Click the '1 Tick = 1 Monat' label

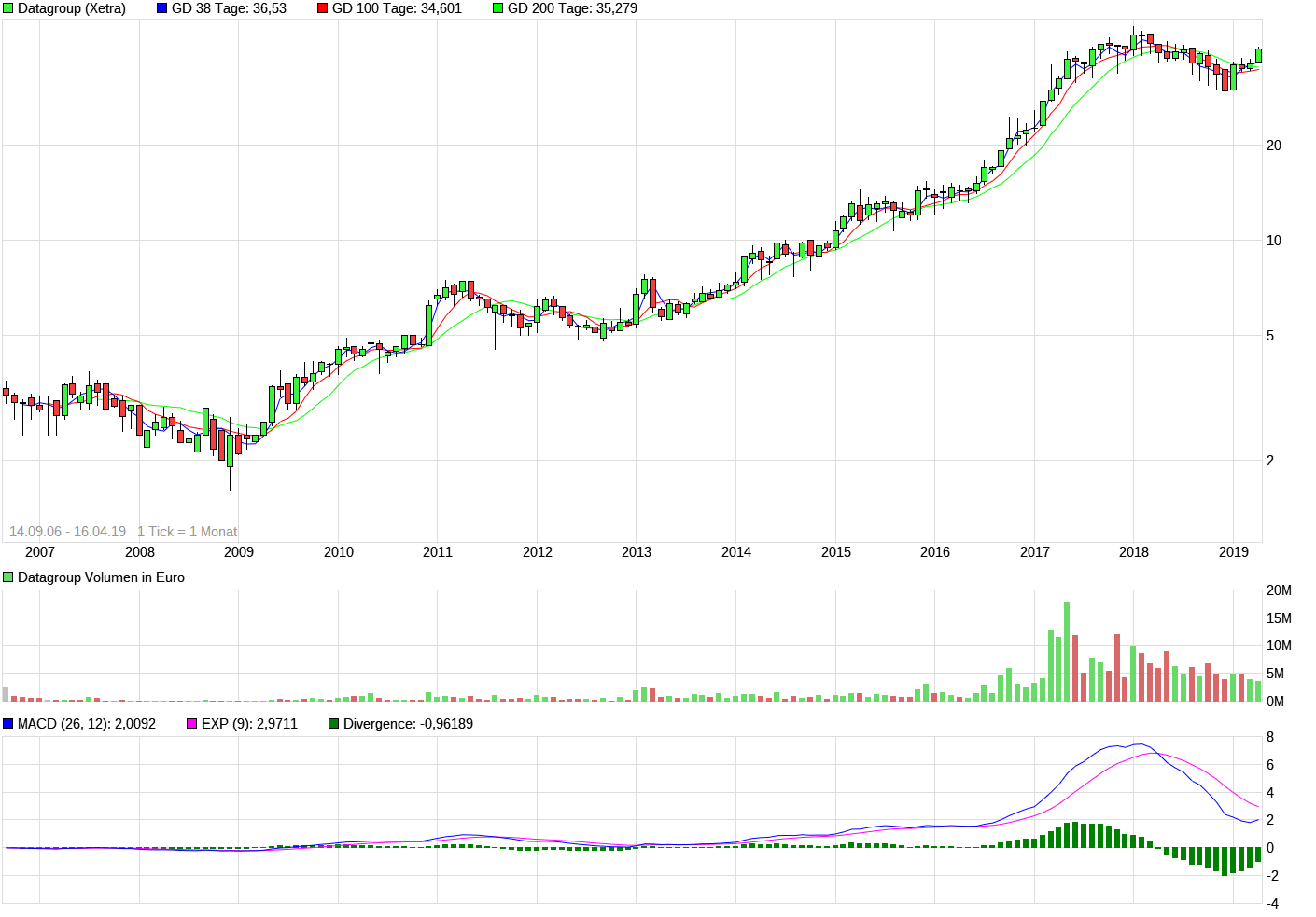point(188,532)
